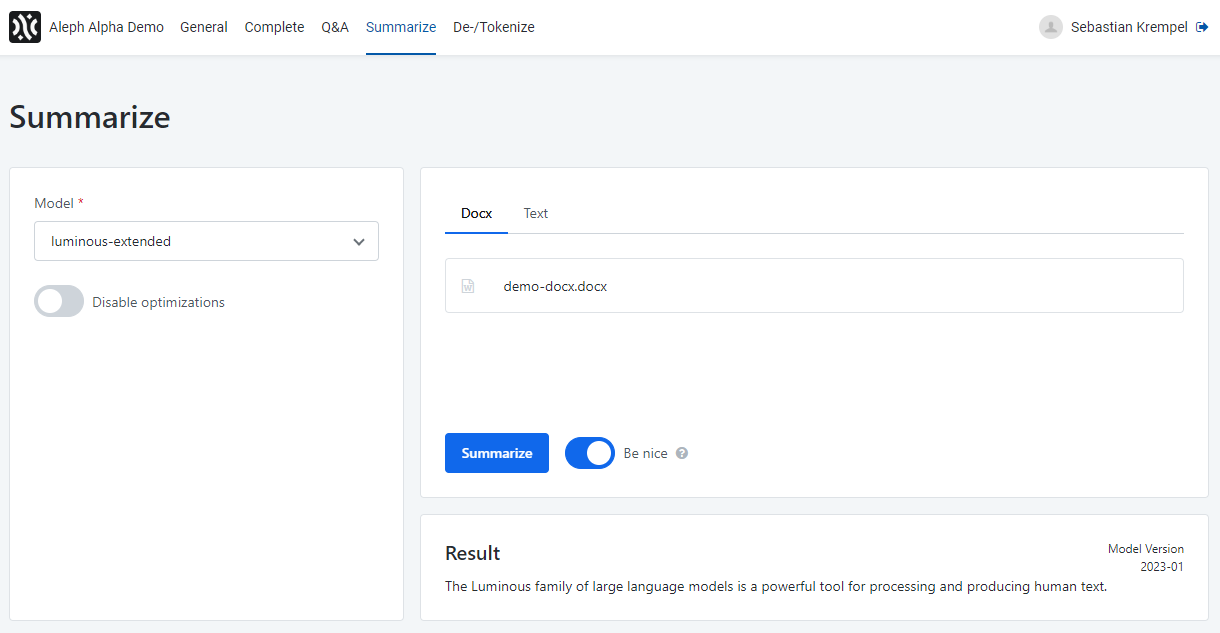Click the Sebastian Krempel username
The image size is (1220, 633).
coord(1129,27)
